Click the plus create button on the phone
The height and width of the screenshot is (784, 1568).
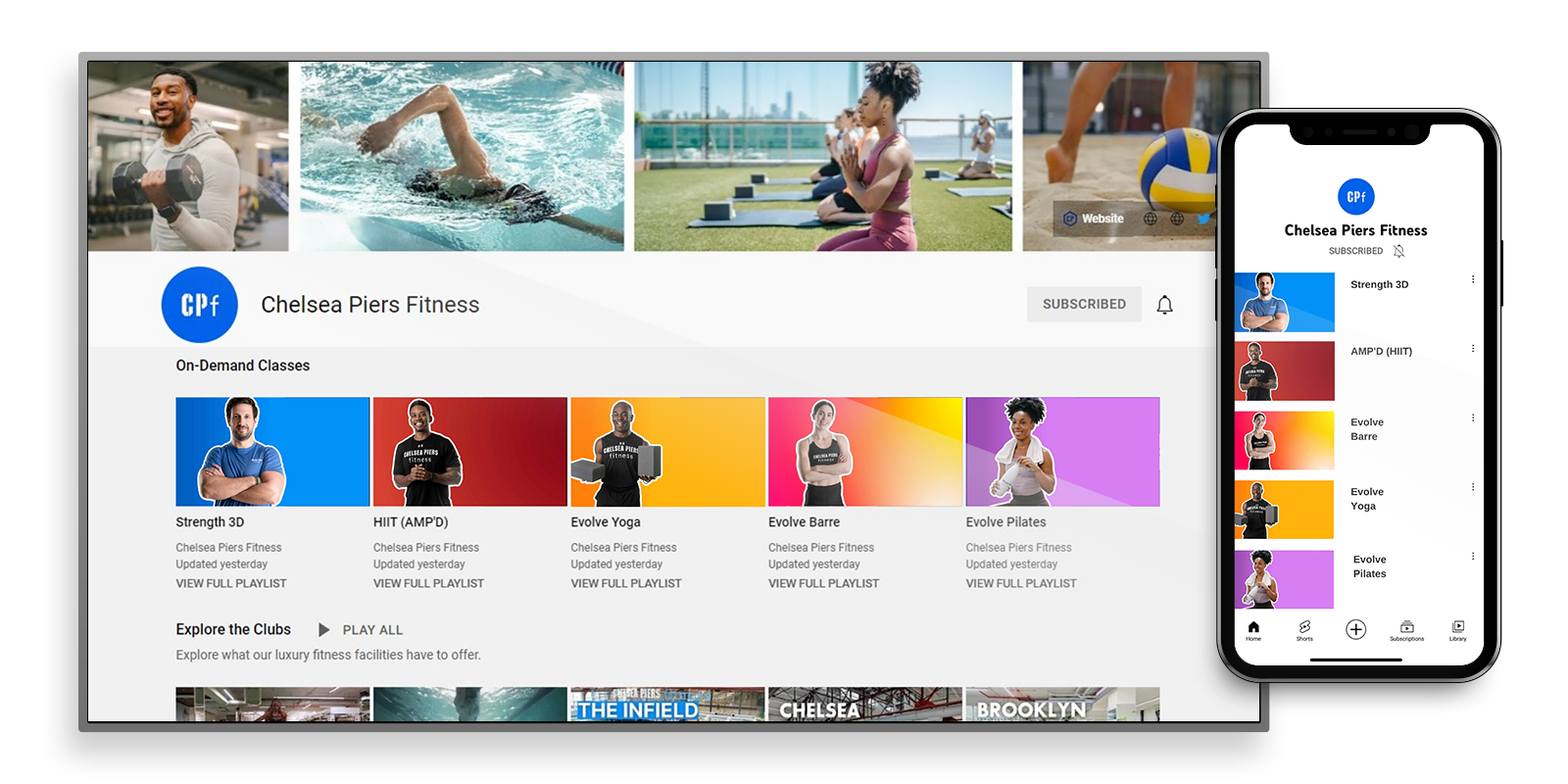coord(1355,629)
